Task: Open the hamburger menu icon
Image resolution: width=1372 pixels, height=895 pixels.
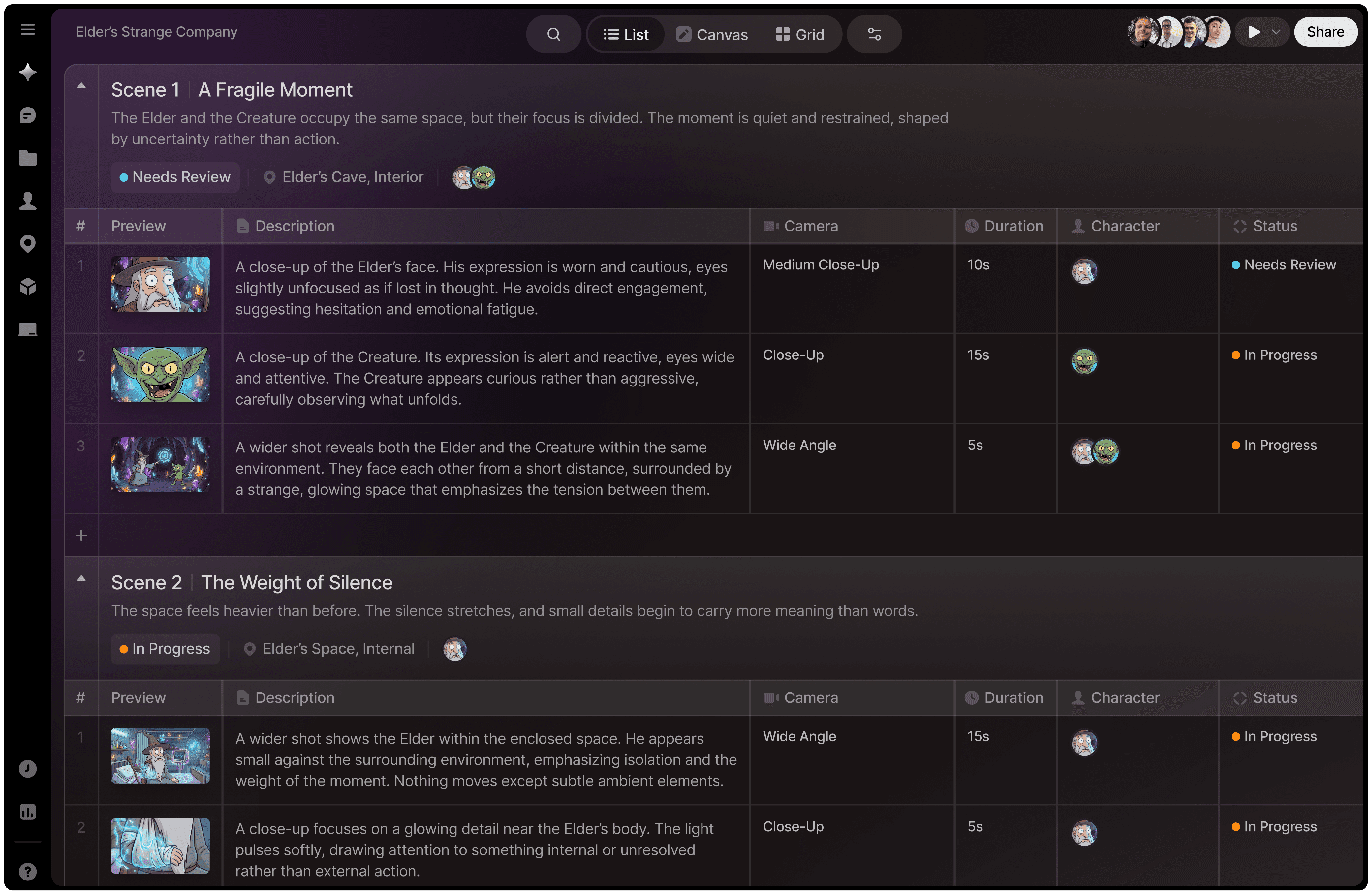Action: click(28, 29)
